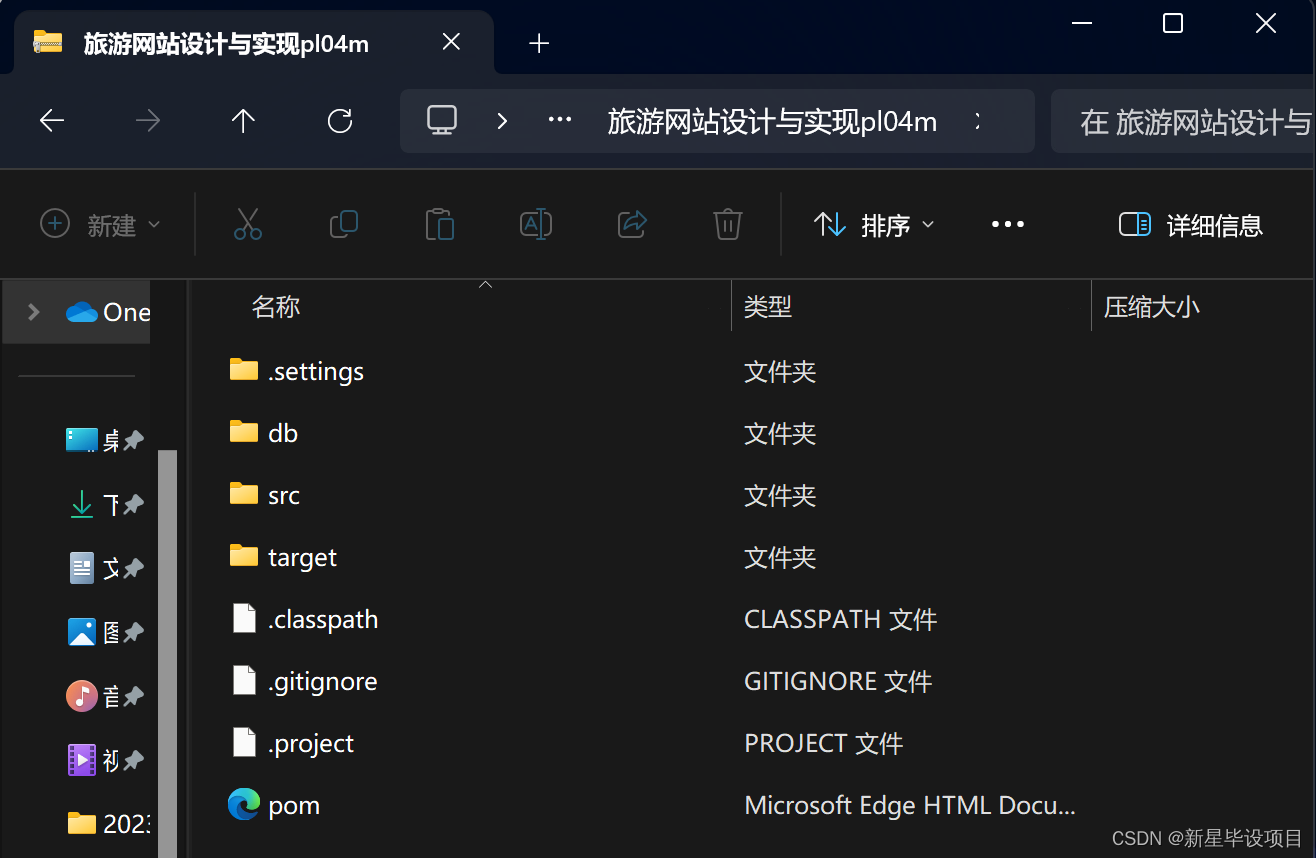Click the Forward navigation arrow

click(x=148, y=122)
